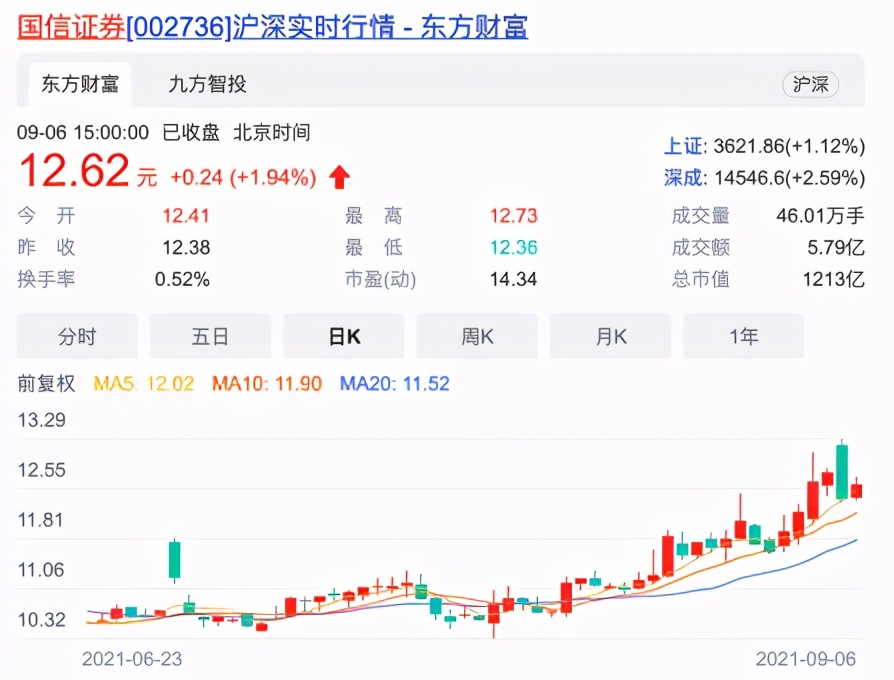Click the 沪深 market badge button
Image resolution: width=894 pixels, height=680 pixels.
tap(810, 84)
